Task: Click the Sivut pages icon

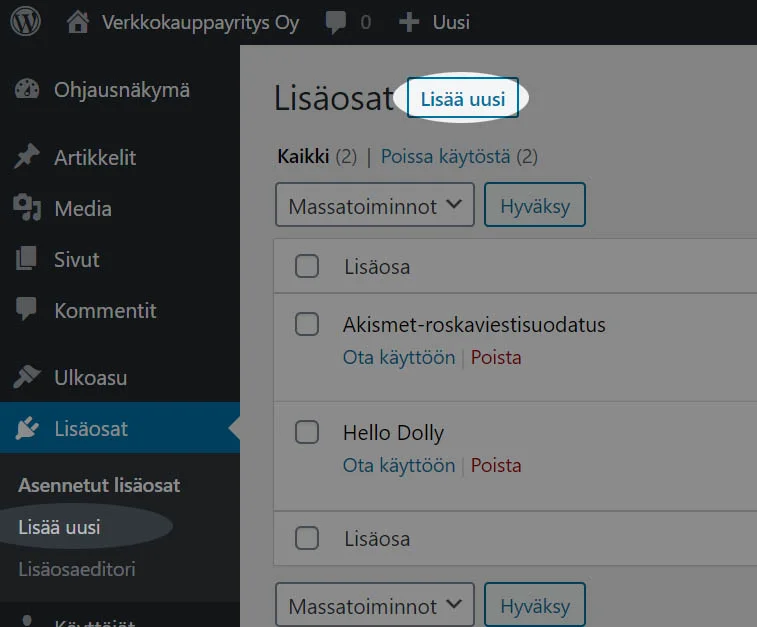Action: 27,259
